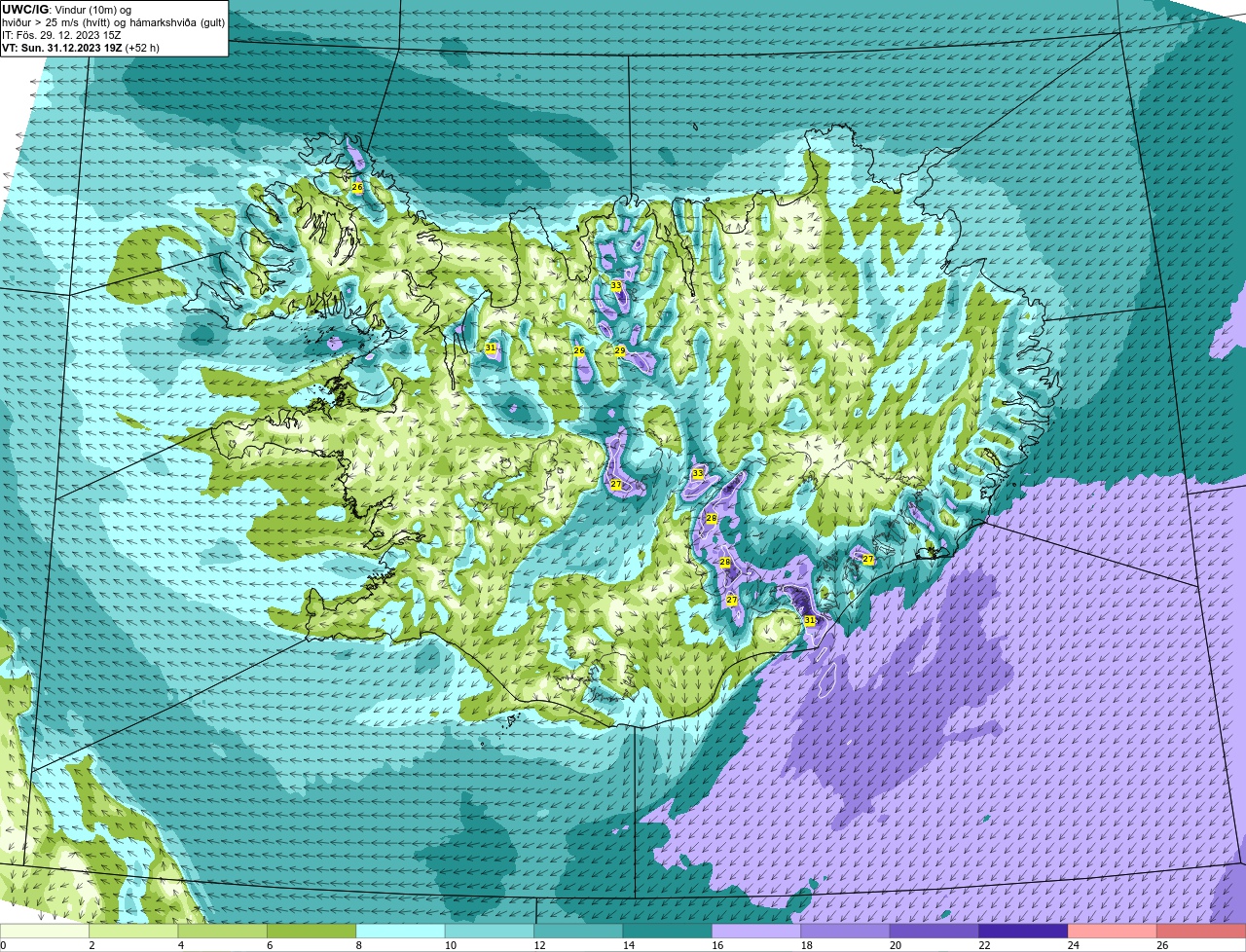The image size is (1246, 952).
Task: Click the title text "UWC/IG: Vindur (10m) og"
Action: pos(66,9)
